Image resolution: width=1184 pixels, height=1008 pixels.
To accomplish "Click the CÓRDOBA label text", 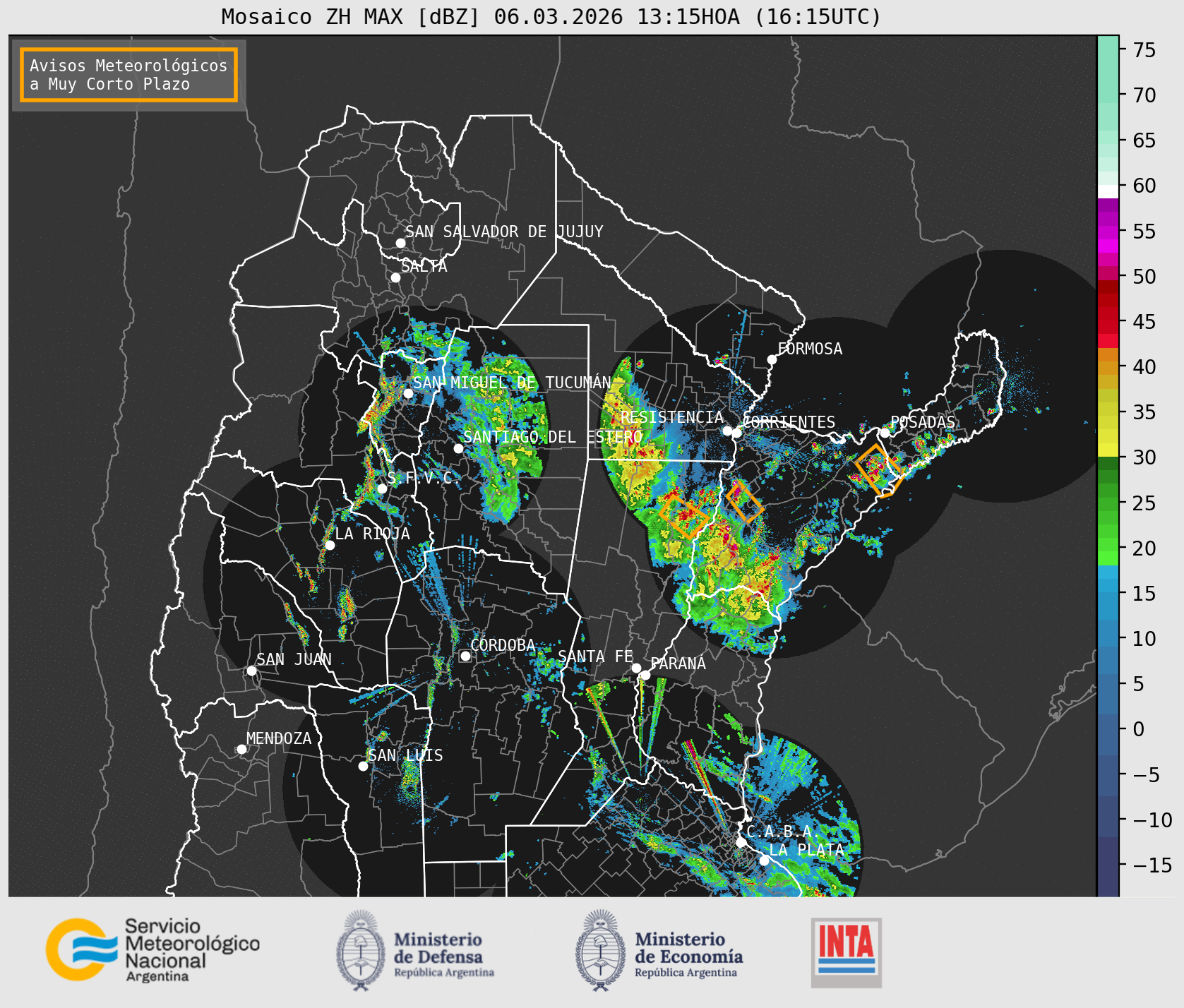I will coord(503,645).
